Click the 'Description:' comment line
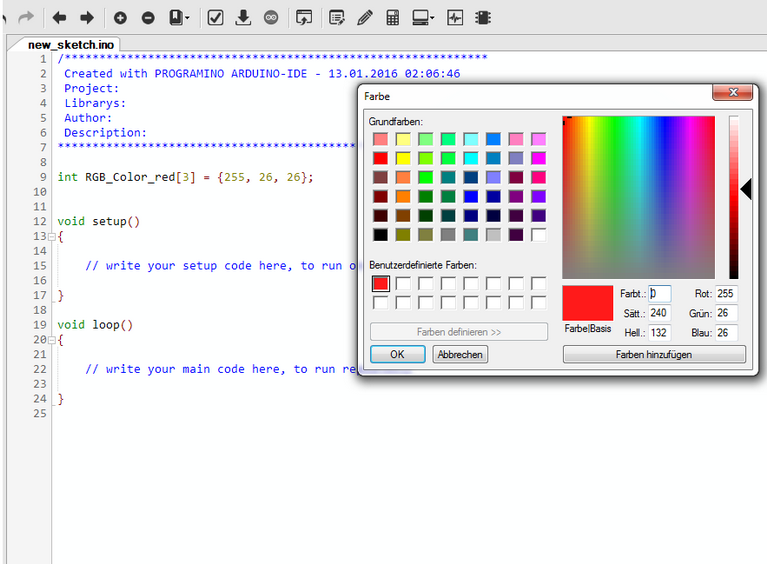 click(x=105, y=133)
